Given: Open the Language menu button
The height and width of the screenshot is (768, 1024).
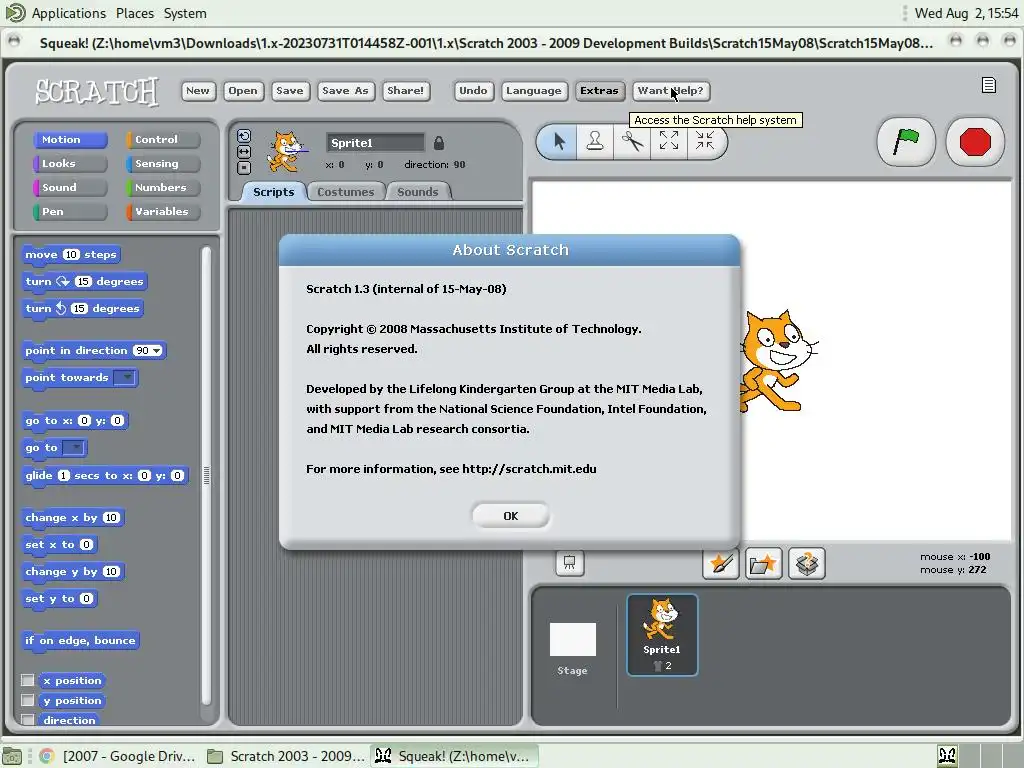Looking at the screenshot, I should [x=533, y=91].
